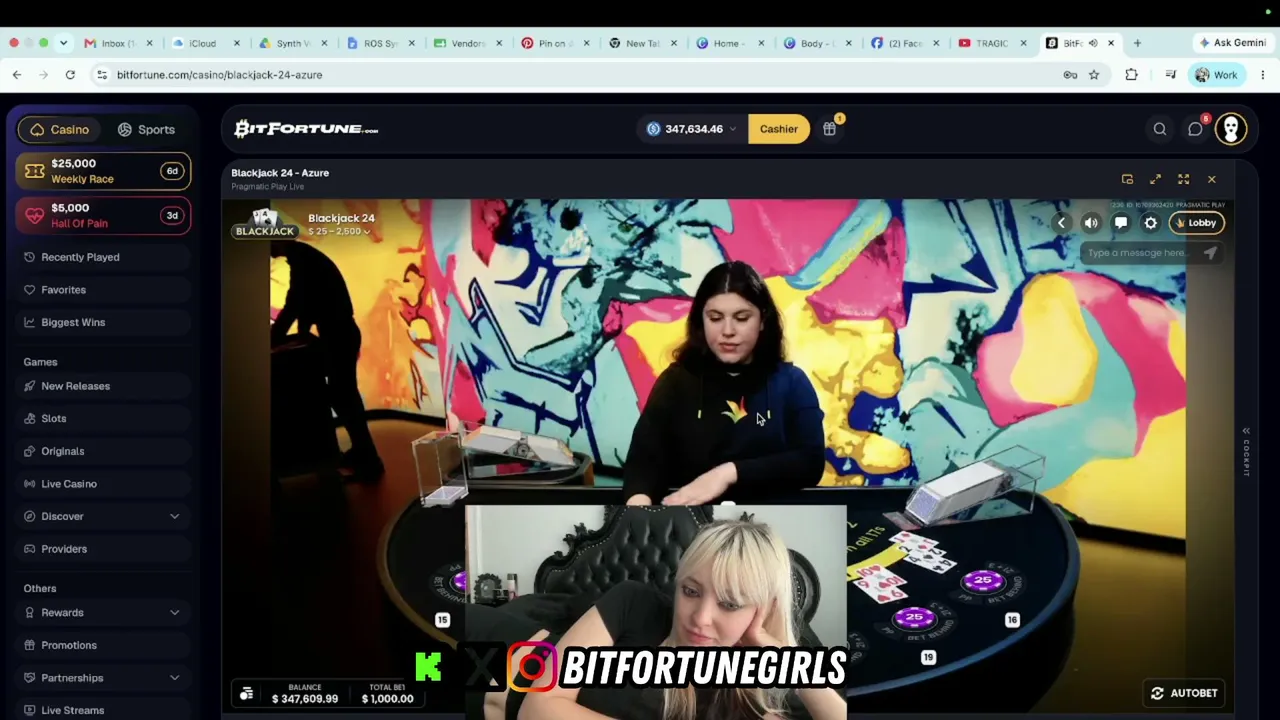
Task: Open the tab search dropdown arrow
Action: click(63, 43)
